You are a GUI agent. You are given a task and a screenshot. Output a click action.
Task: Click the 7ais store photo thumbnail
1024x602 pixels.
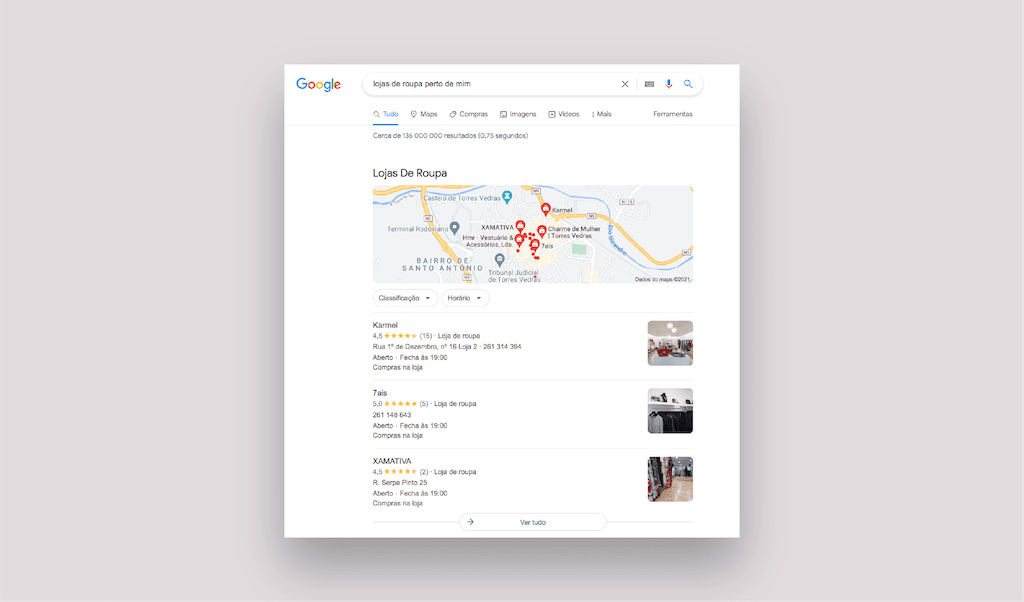(x=670, y=411)
